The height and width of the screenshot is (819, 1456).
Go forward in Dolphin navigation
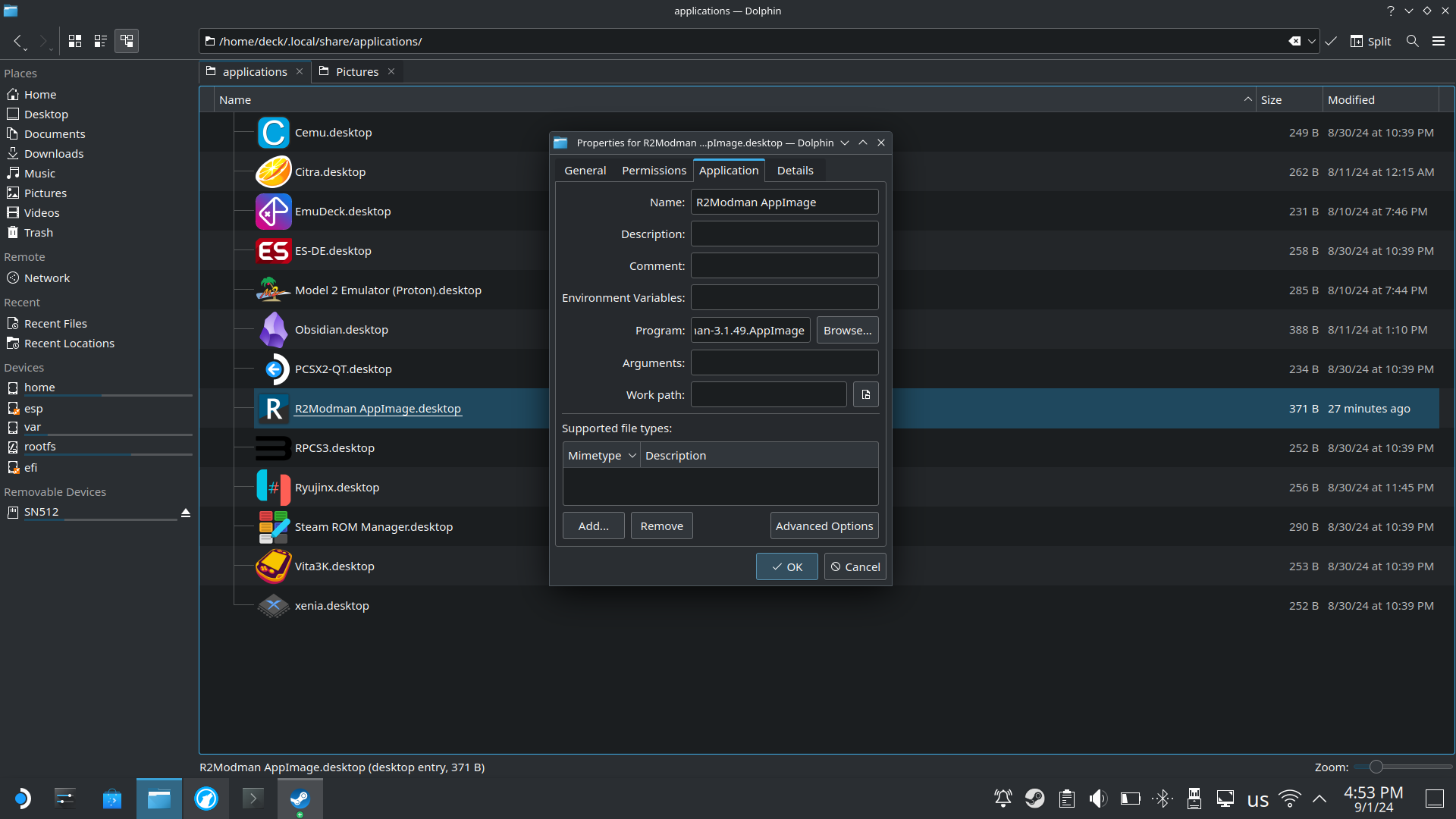pyautogui.click(x=43, y=41)
